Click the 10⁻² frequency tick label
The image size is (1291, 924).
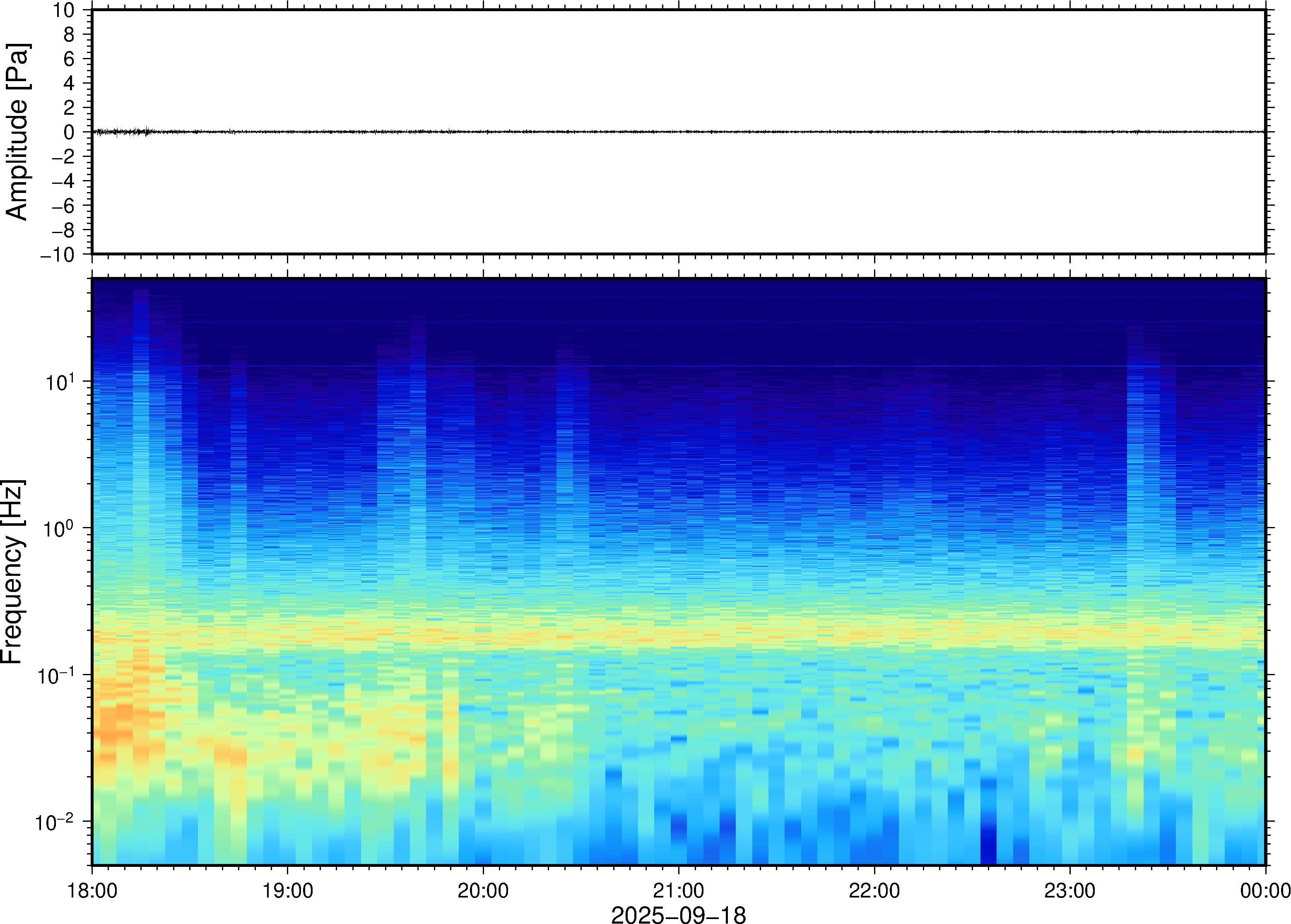pos(55,822)
